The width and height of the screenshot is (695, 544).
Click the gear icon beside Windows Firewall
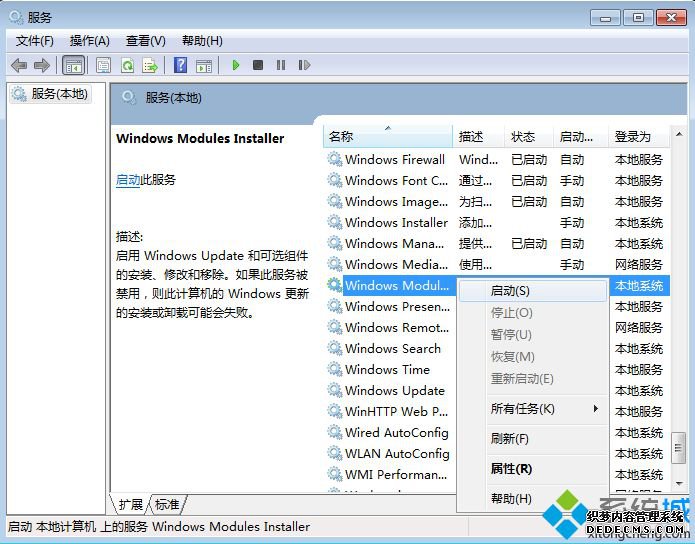(335, 159)
